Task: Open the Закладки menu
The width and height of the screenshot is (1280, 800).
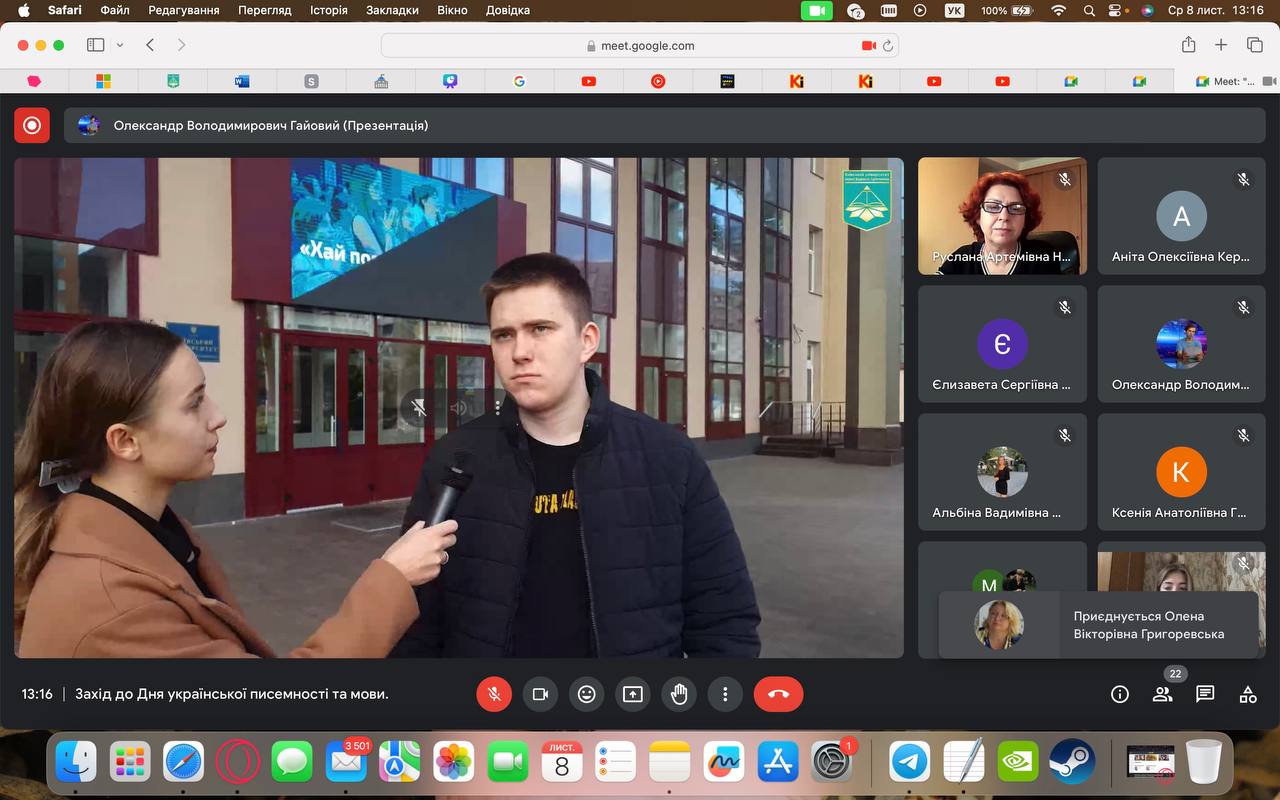Action: coord(392,10)
